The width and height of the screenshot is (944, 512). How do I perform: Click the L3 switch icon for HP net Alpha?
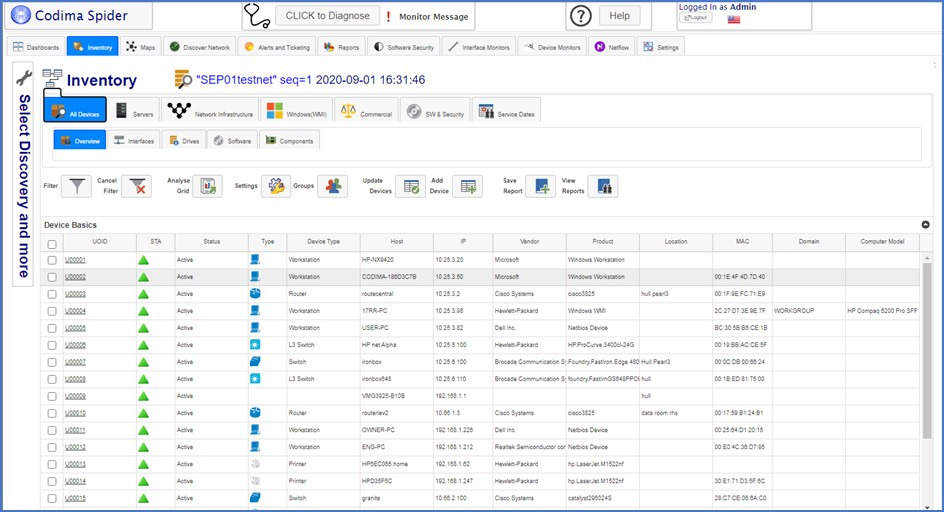255,345
